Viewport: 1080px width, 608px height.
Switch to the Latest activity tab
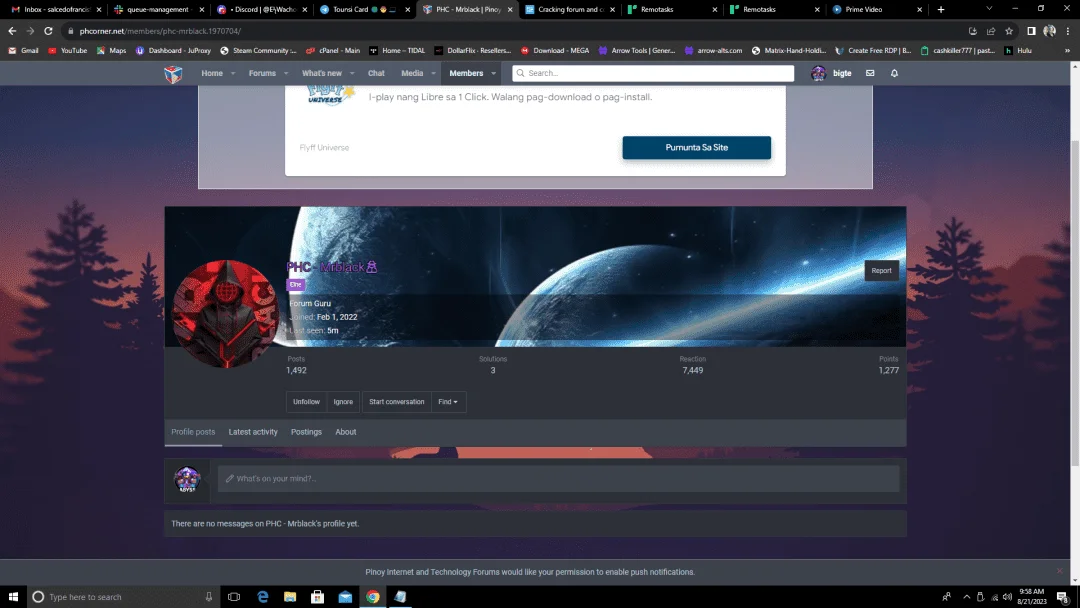pyautogui.click(x=253, y=432)
